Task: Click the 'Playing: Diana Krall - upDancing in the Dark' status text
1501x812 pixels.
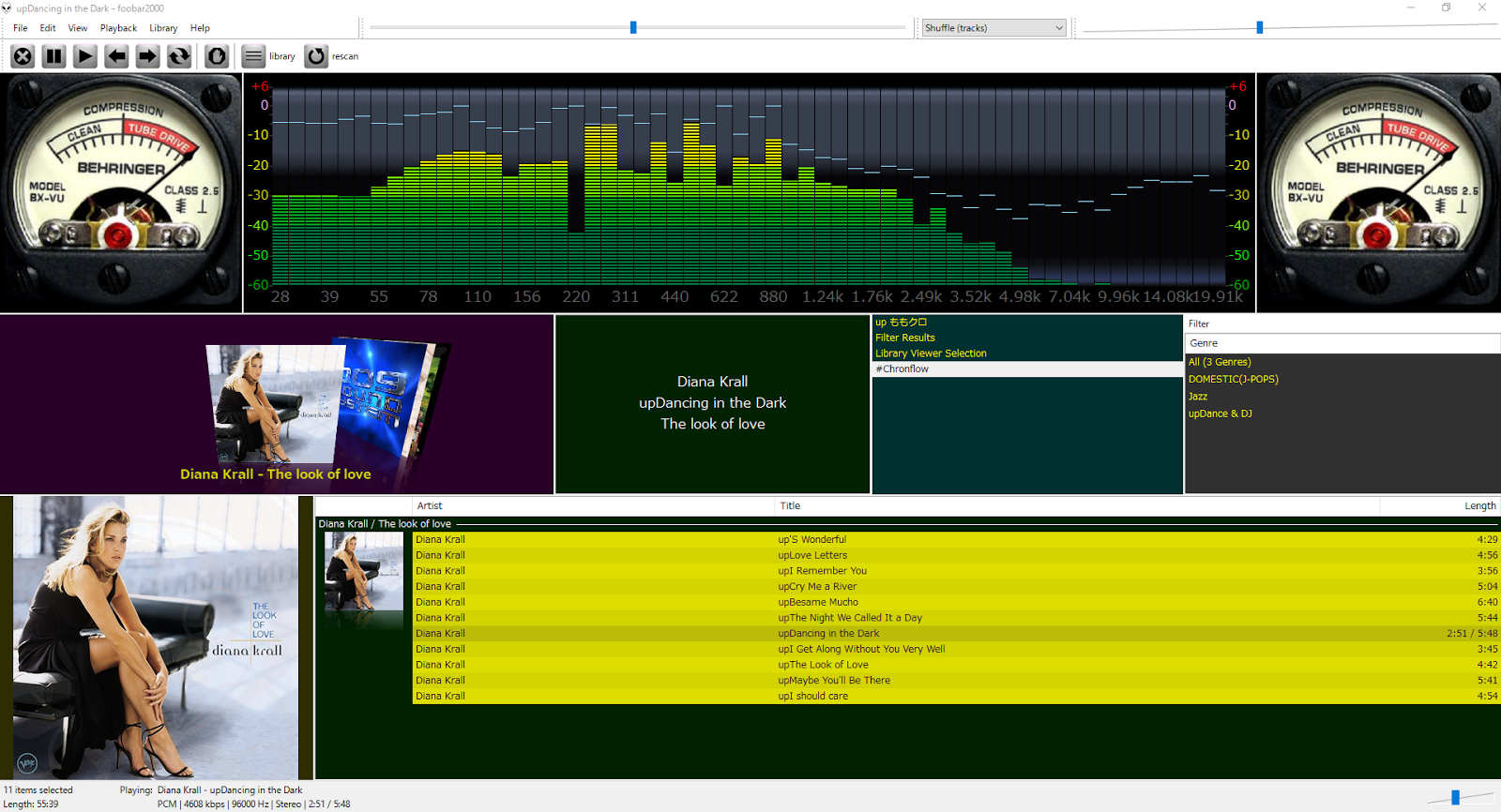Action: pos(211,790)
